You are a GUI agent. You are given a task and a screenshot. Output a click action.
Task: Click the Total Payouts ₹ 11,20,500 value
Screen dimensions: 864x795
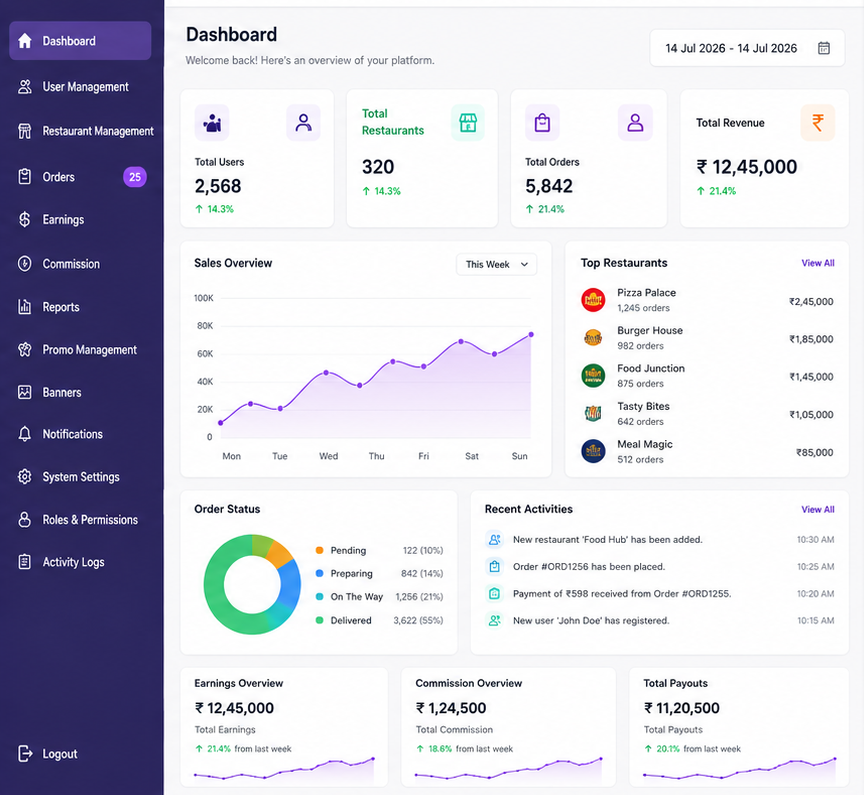click(x=682, y=708)
